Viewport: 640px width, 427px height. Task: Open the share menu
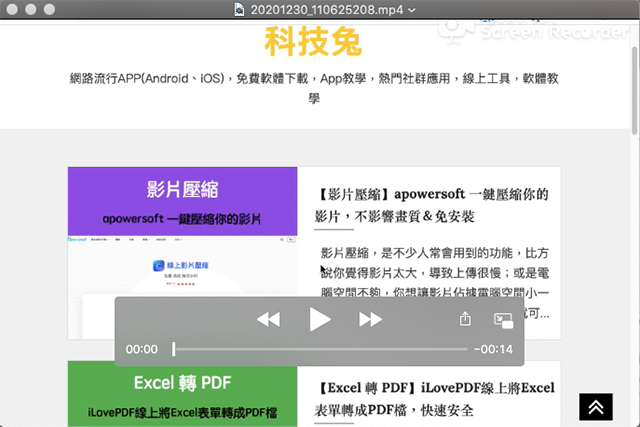(465, 319)
